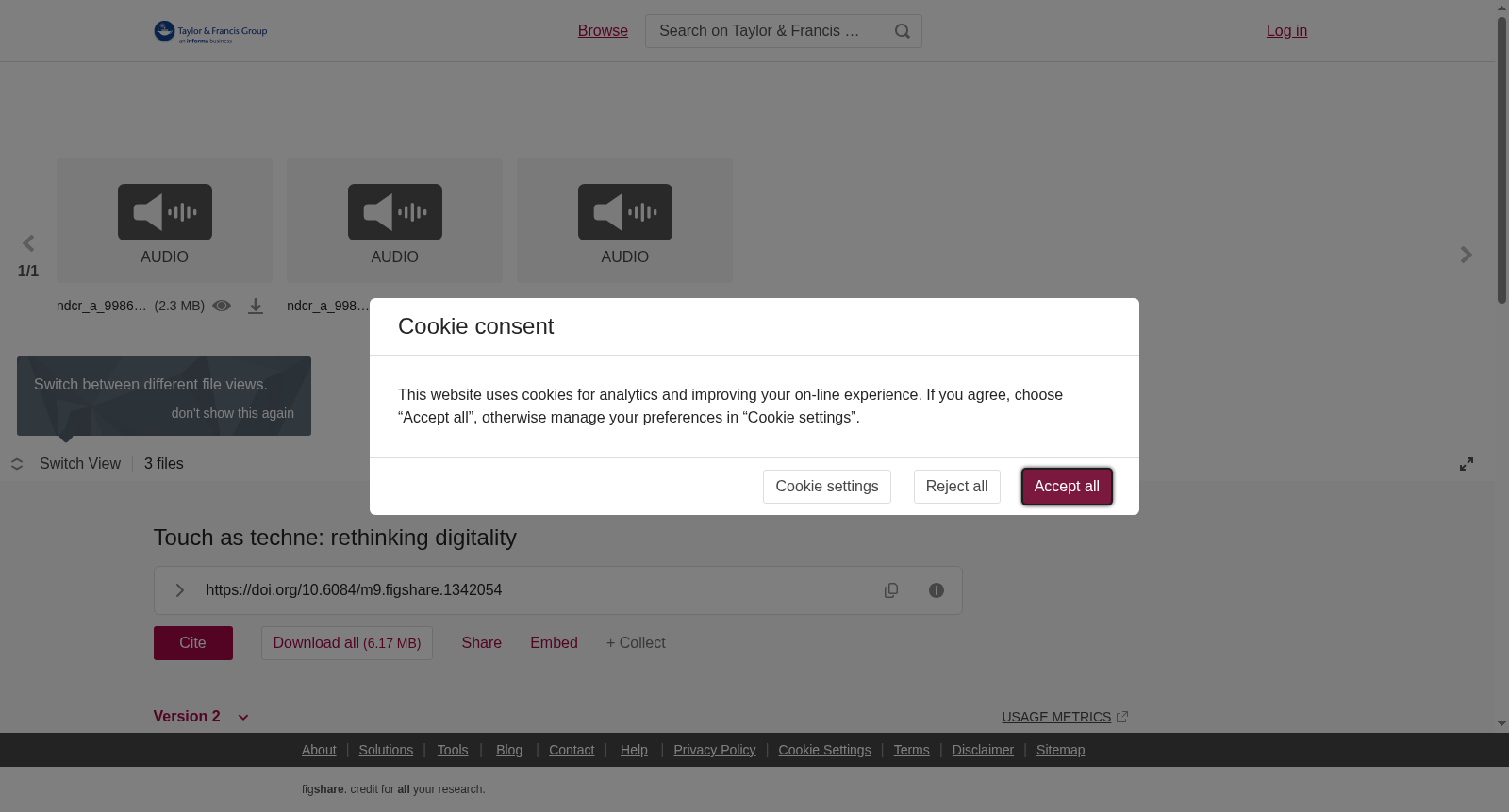This screenshot has width=1509, height=812.
Task: Accept all cookies
Action: (x=1067, y=487)
